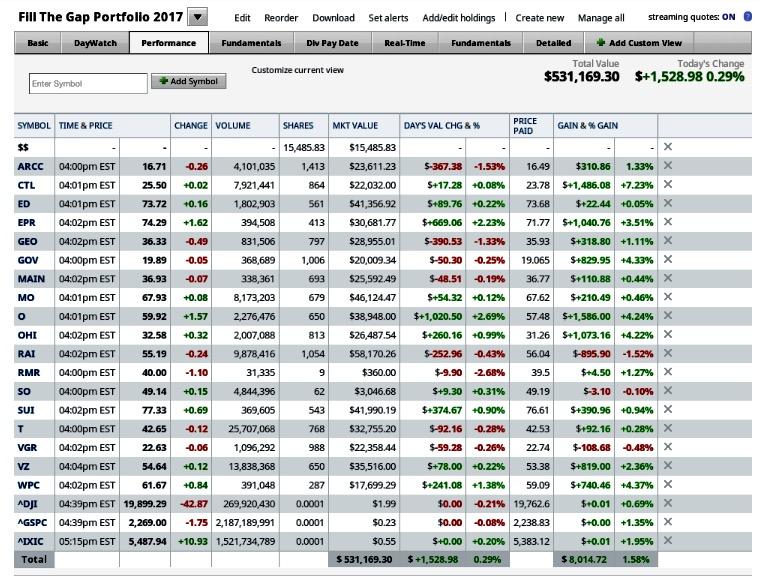Image resolution: width=758 pixels, height=576 pixels.
Task: Click the $531,169.30 Total Value figure
Action: (x=582, y=76)
